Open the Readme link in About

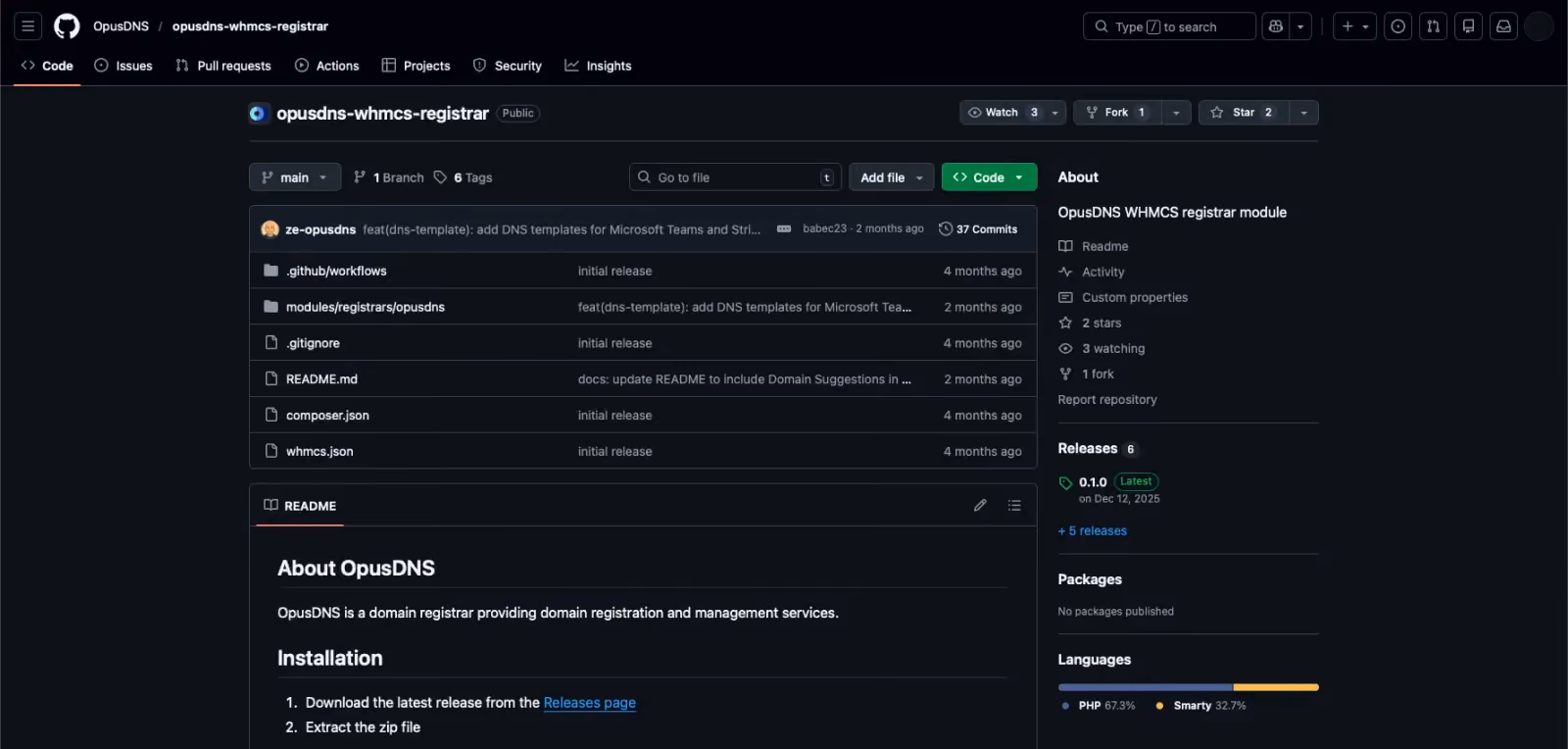click(x=1094, y=247)
